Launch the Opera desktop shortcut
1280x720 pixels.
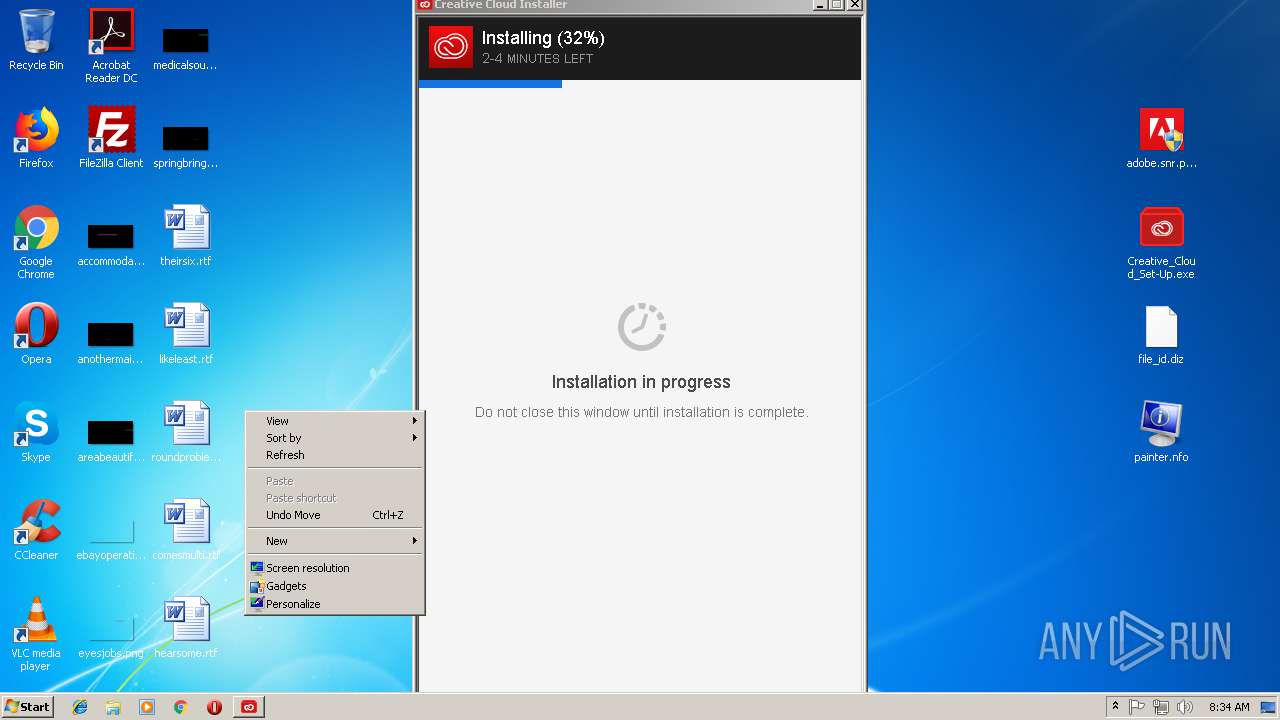(x=36, y=334)
